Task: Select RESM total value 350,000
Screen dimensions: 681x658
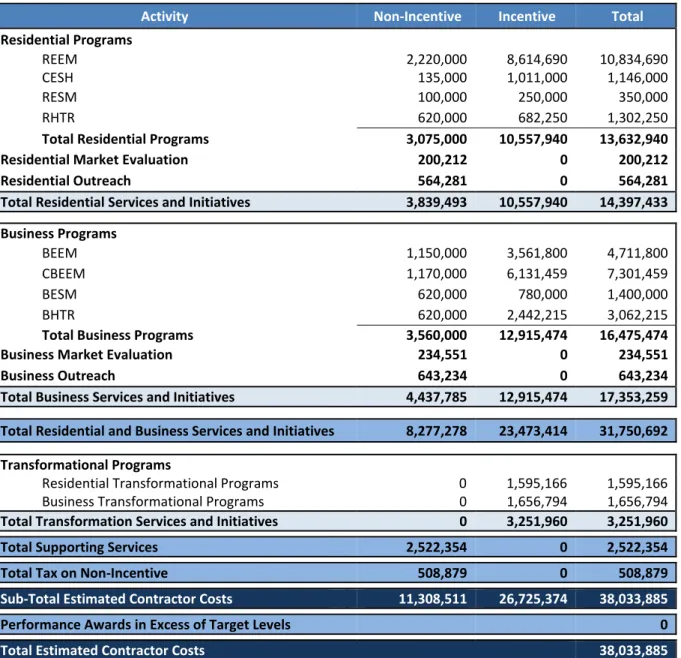Action: (643, 97)
